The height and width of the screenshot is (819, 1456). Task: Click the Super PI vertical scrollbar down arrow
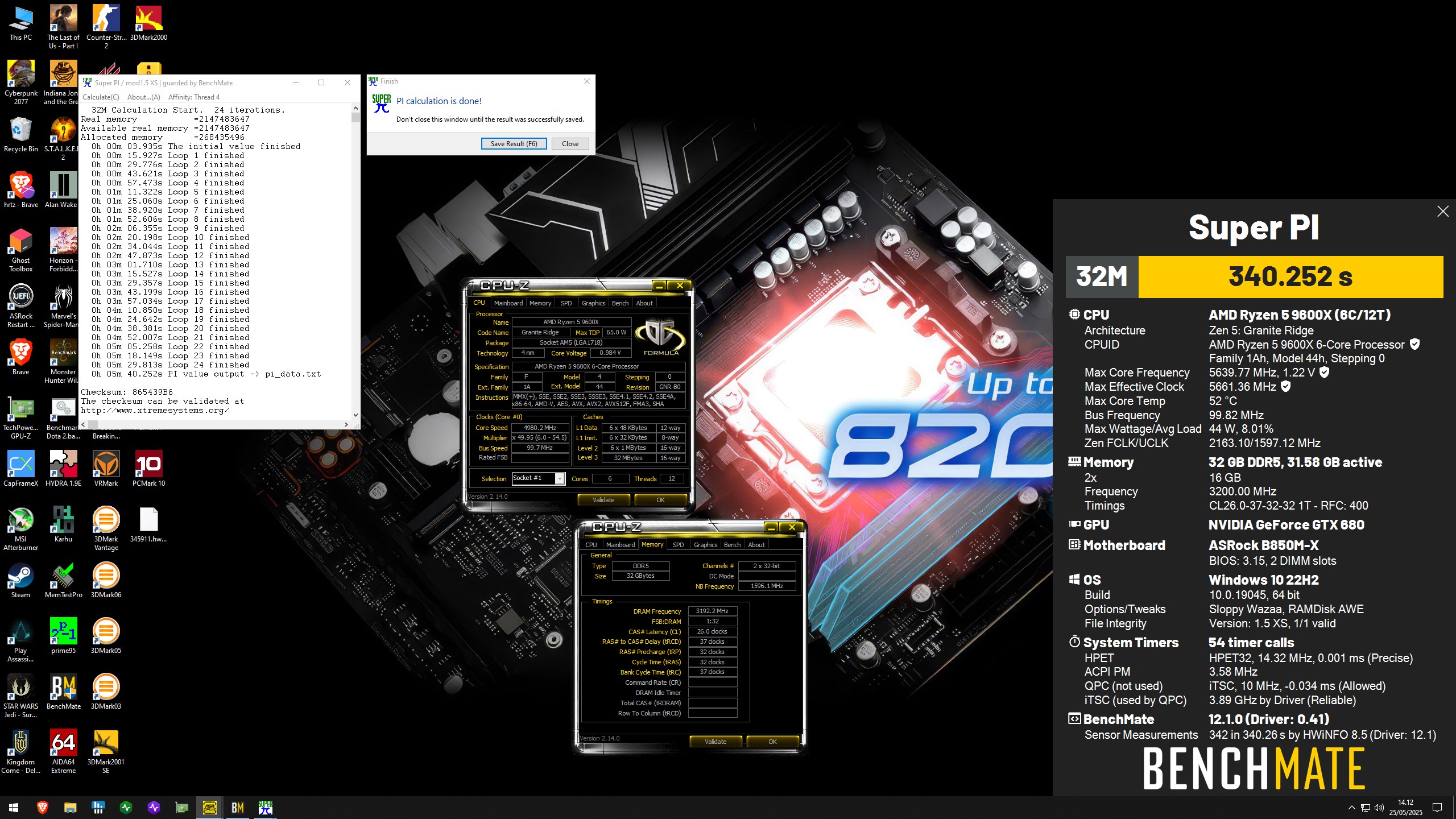tap(355, 415)
